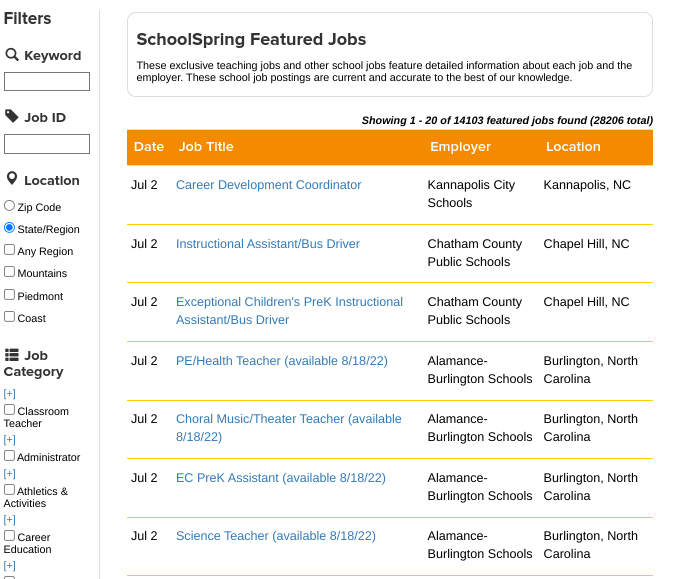Select the Zip Code radio button
The height and width of the screenshot is (579, 681).
[10, 206]
